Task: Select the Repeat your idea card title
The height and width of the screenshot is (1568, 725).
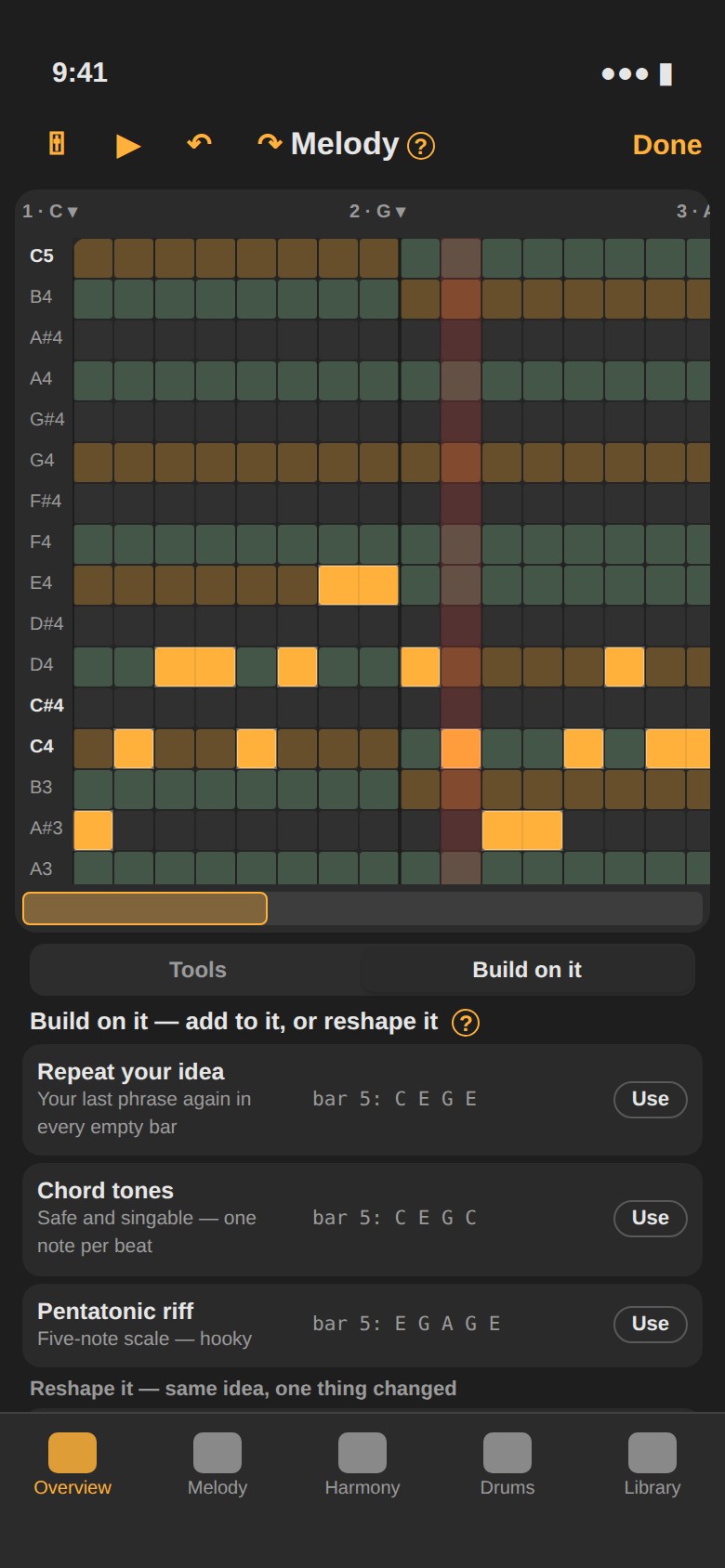Action: 131,1072
